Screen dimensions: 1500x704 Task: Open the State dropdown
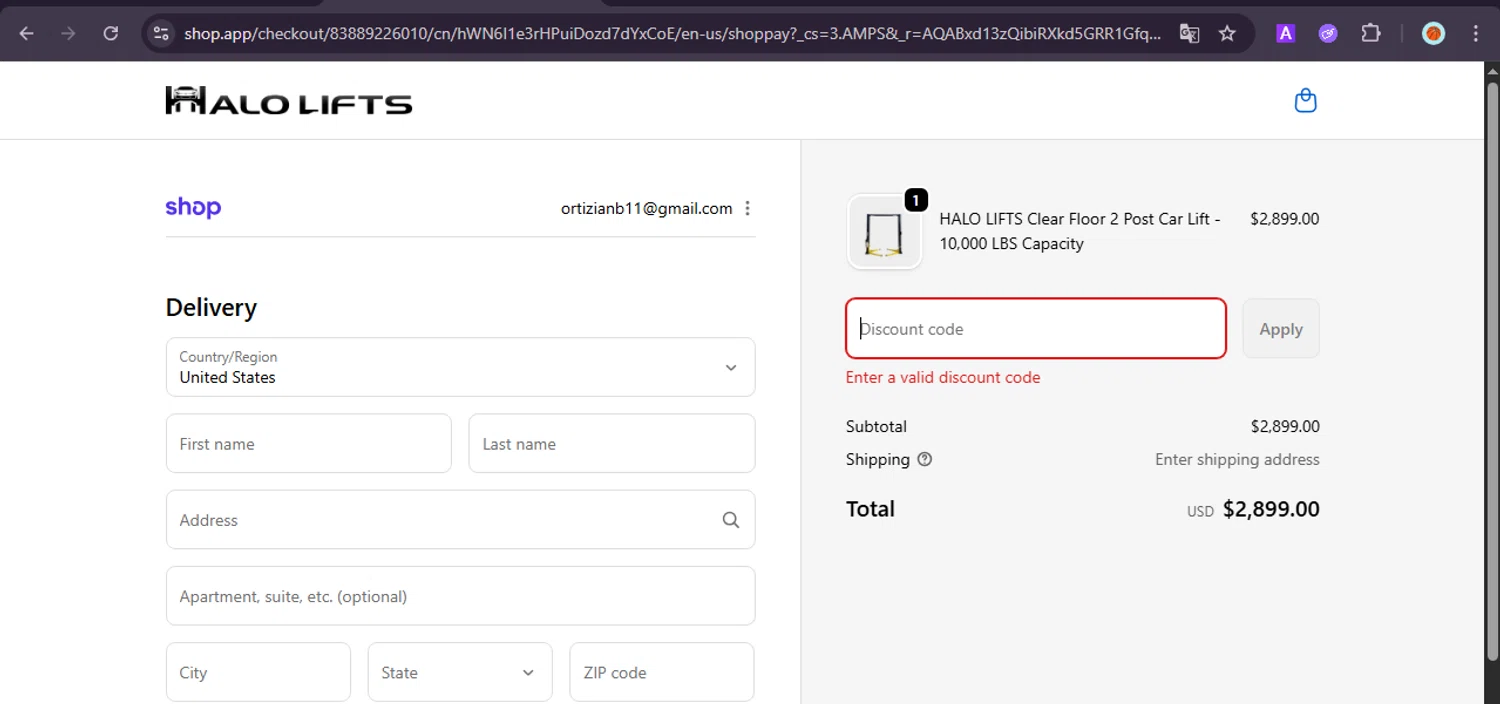click(x=460, y=672)
